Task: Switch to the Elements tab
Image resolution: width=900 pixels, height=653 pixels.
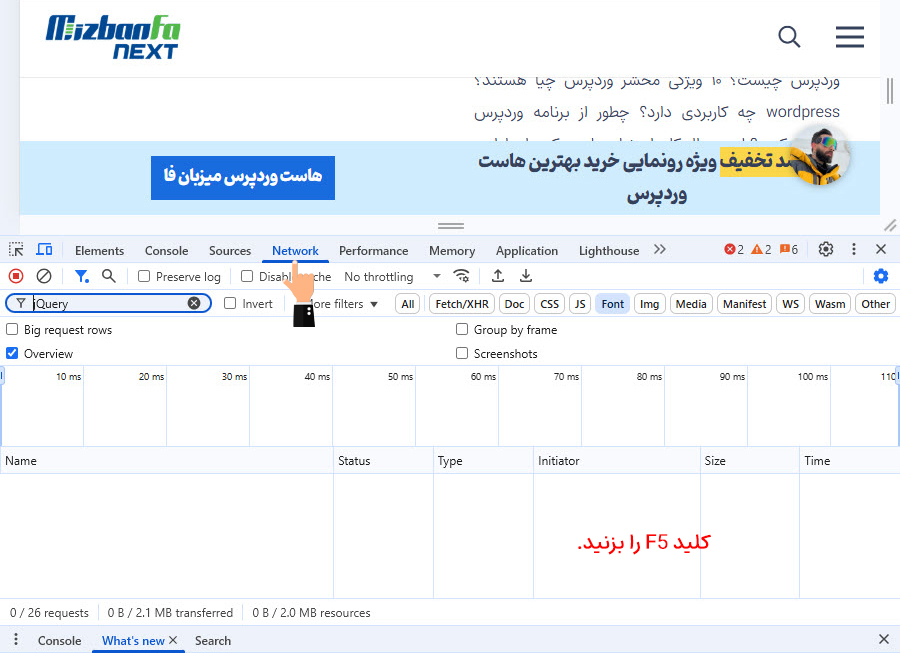Action: coord(99,251)
